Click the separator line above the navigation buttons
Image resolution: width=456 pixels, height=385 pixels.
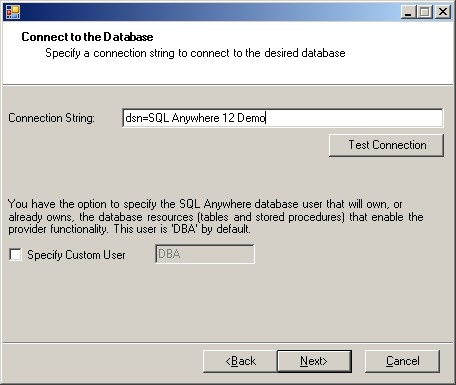tap(228, 342)
